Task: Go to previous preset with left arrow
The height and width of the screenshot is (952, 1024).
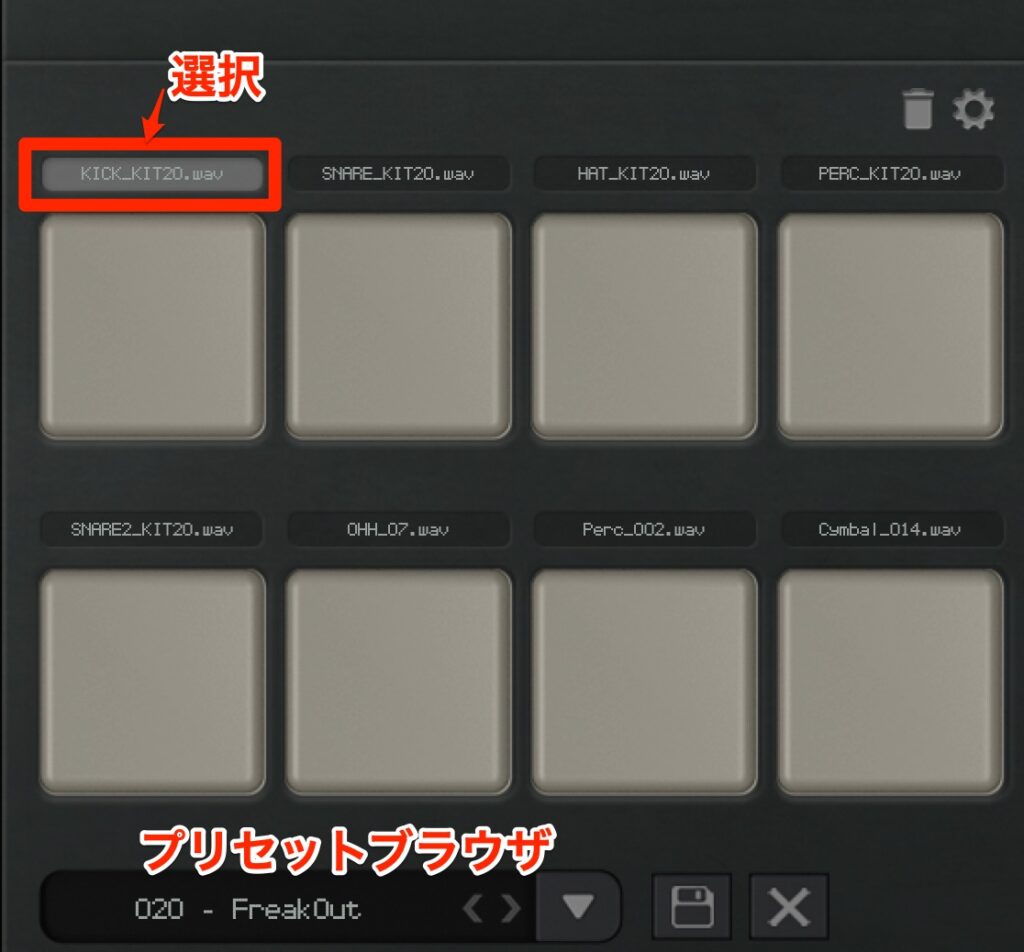Action: [x=472, y=908]
